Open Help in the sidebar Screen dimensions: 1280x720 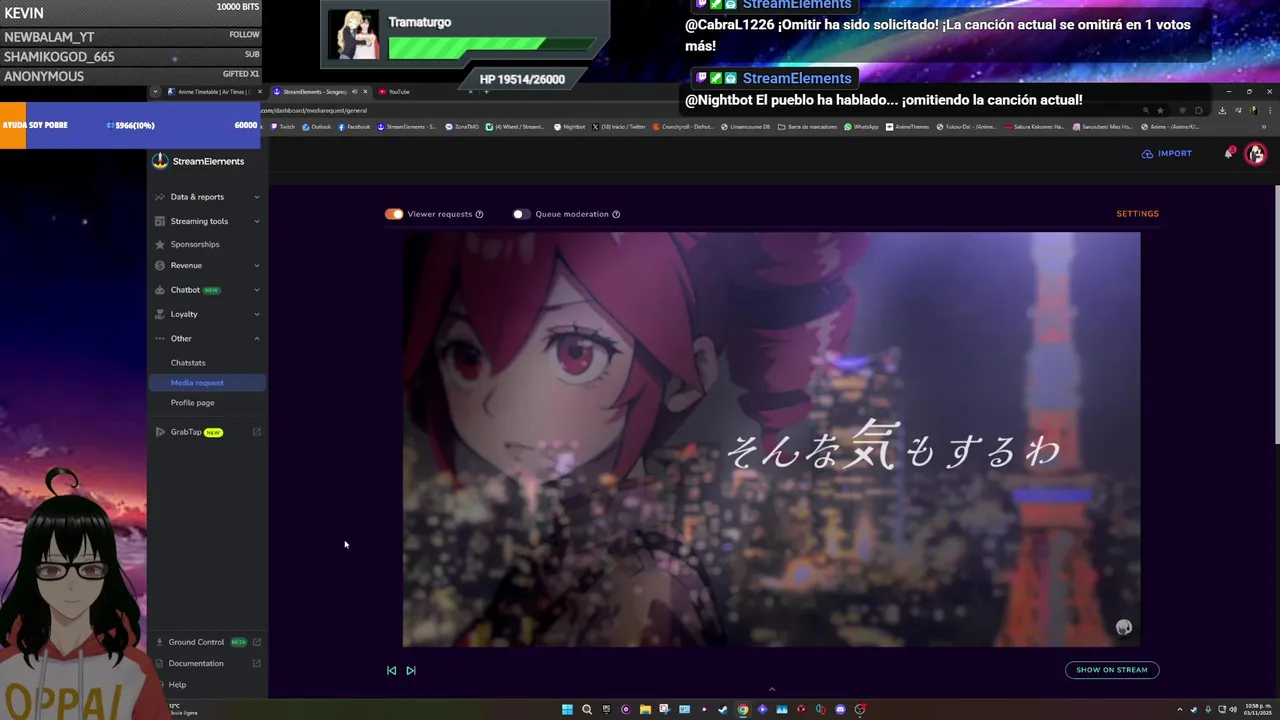(177, 685)
